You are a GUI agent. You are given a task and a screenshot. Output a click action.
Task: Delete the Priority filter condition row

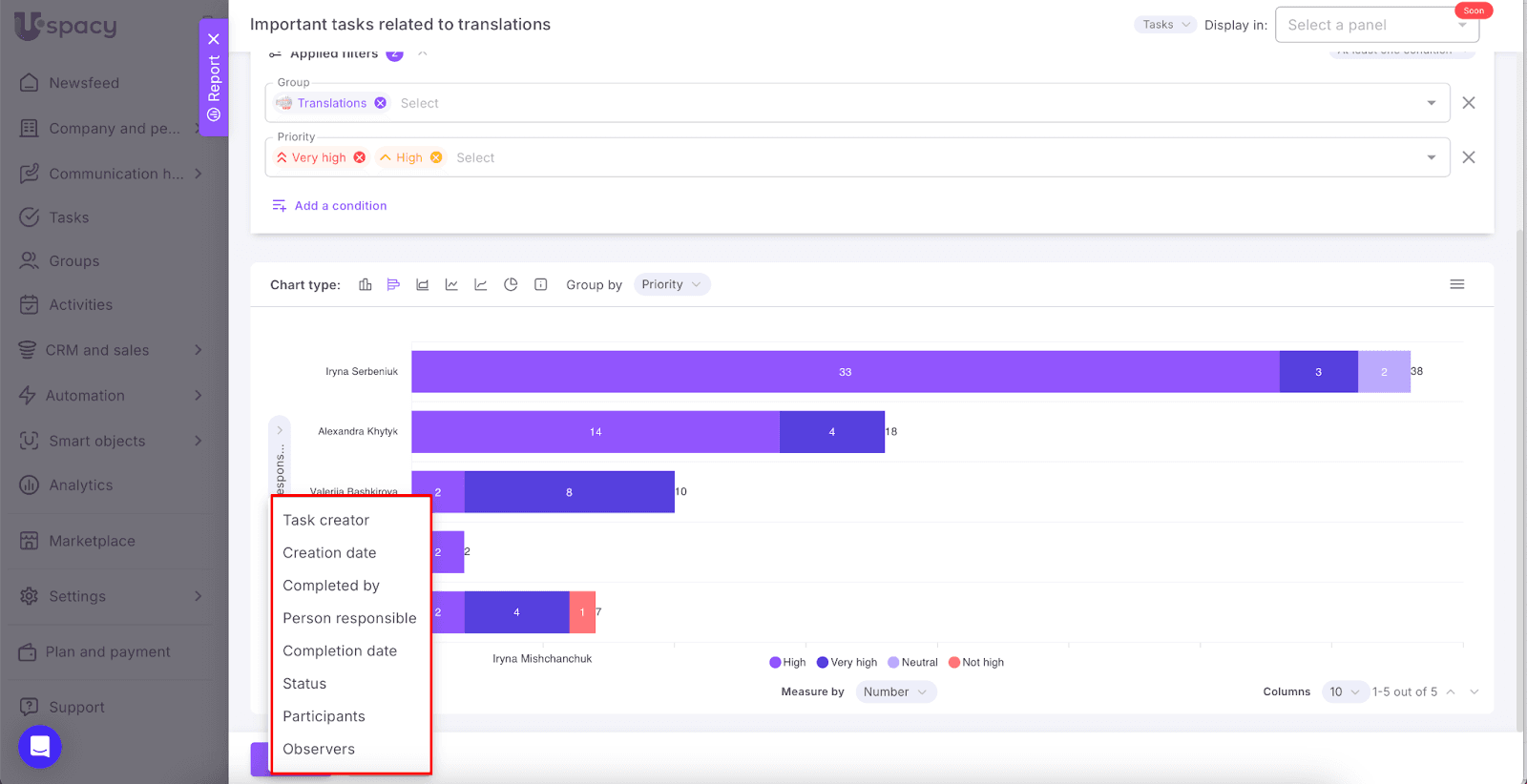(x=1468, y=157)
